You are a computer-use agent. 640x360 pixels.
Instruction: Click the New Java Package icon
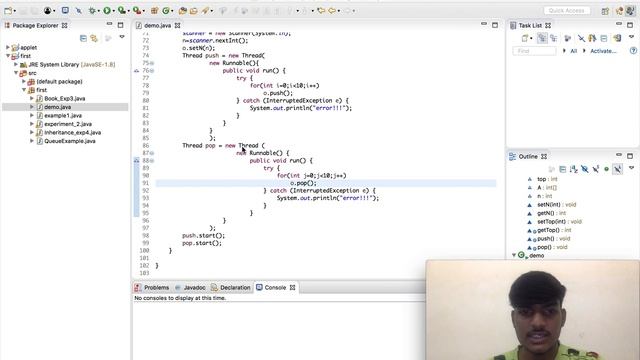[x=154, y=11]
